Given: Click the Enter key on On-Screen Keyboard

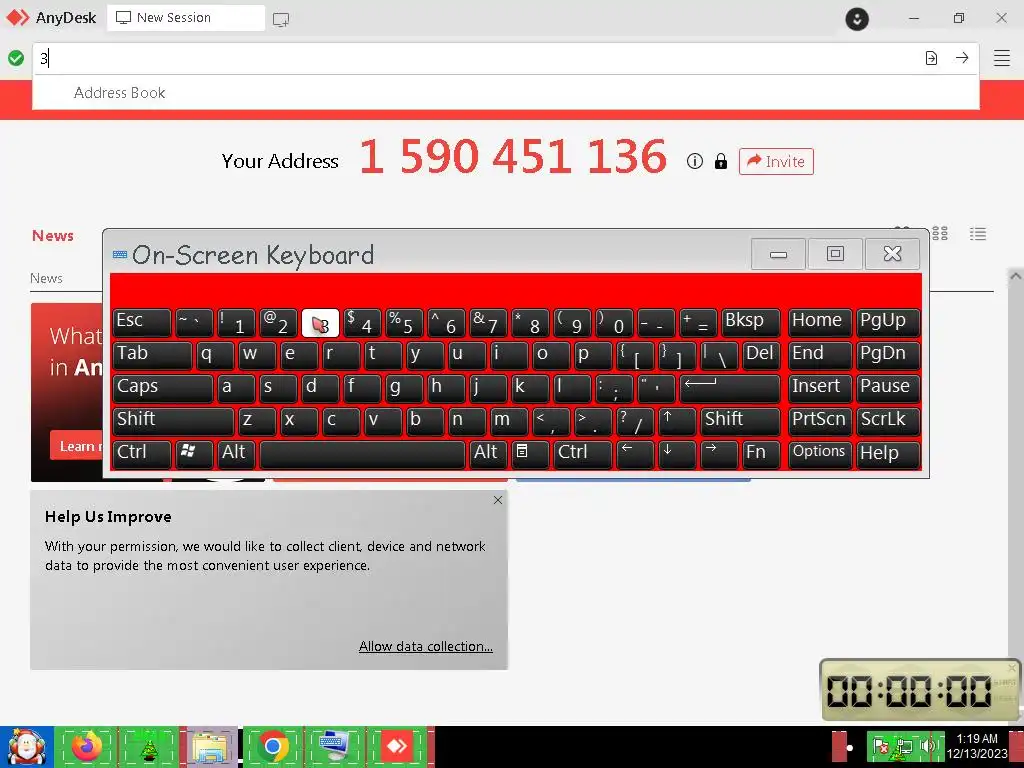Looking at the screenshot, I should pyautogui.click(x=730, y=388).
